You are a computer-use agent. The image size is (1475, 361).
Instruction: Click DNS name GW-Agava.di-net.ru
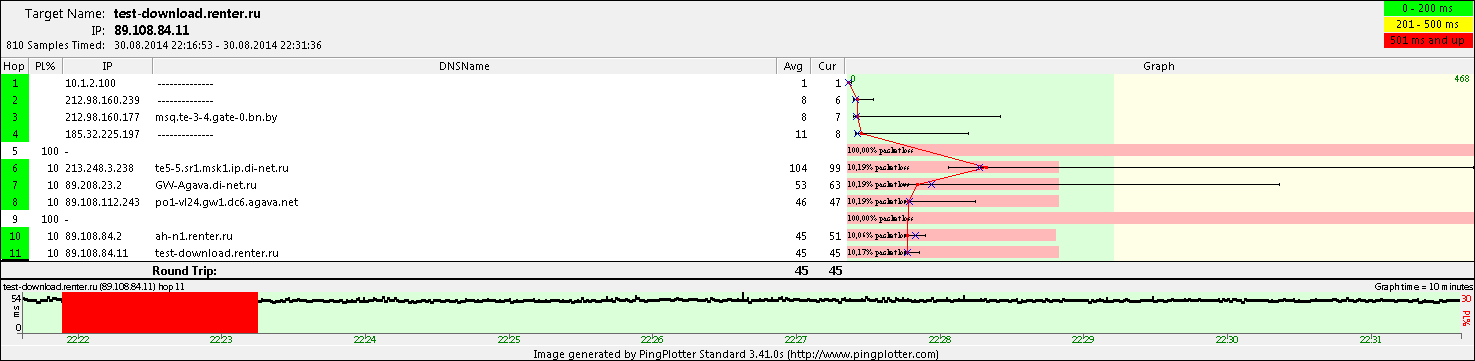207,185
